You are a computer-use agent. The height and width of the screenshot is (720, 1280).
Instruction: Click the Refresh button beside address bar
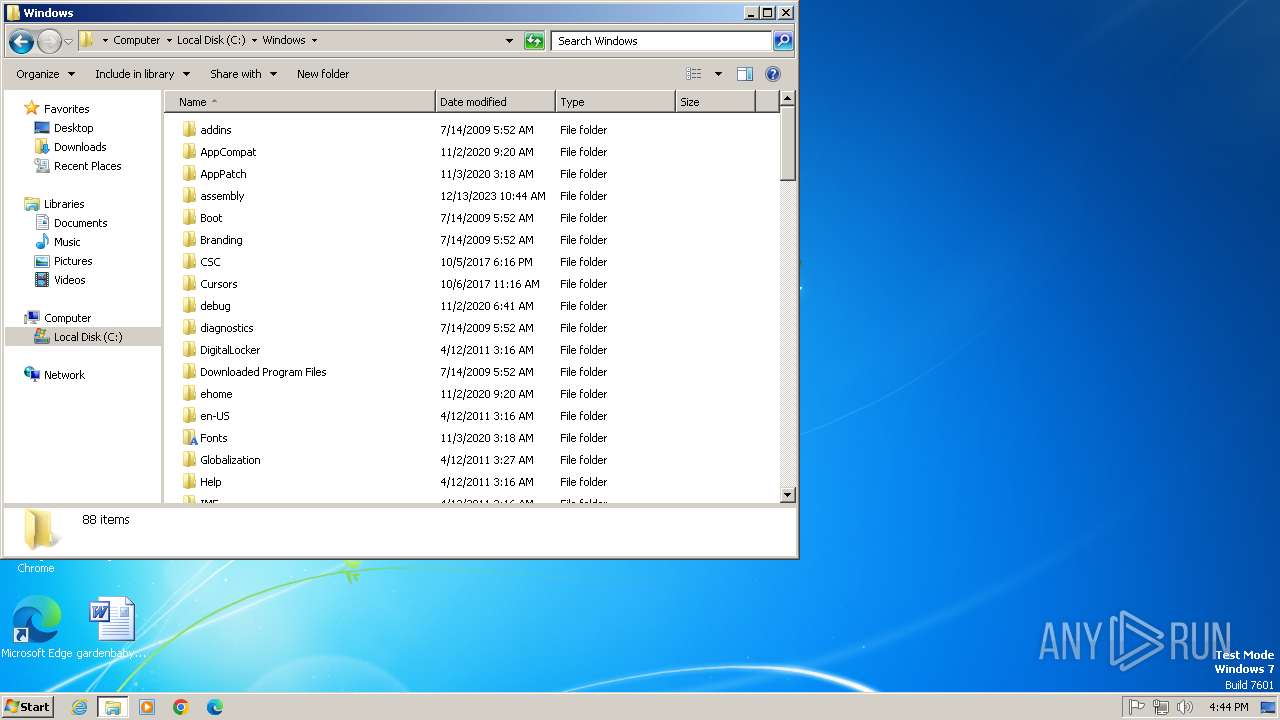pyautogui.click(x=534, y=41)
